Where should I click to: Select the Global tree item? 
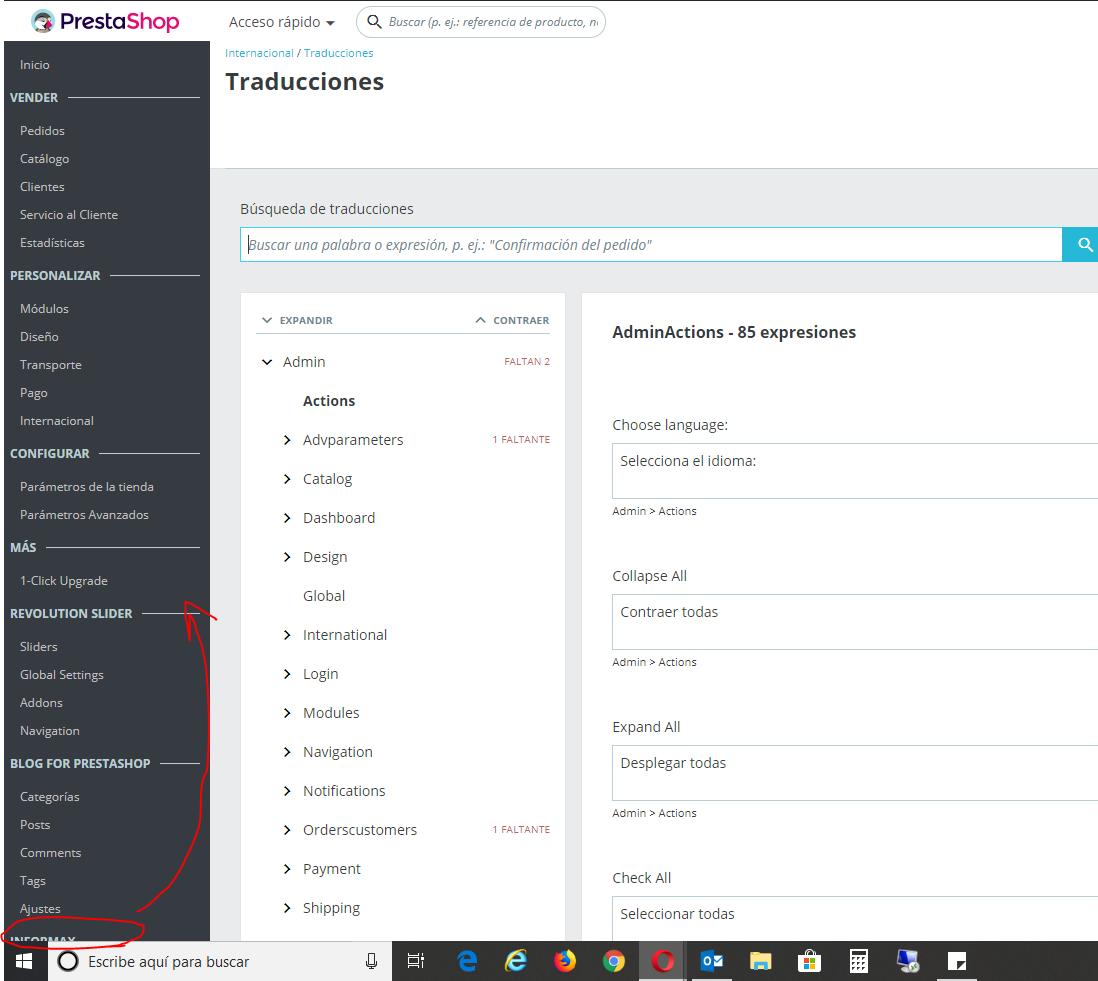324,596
